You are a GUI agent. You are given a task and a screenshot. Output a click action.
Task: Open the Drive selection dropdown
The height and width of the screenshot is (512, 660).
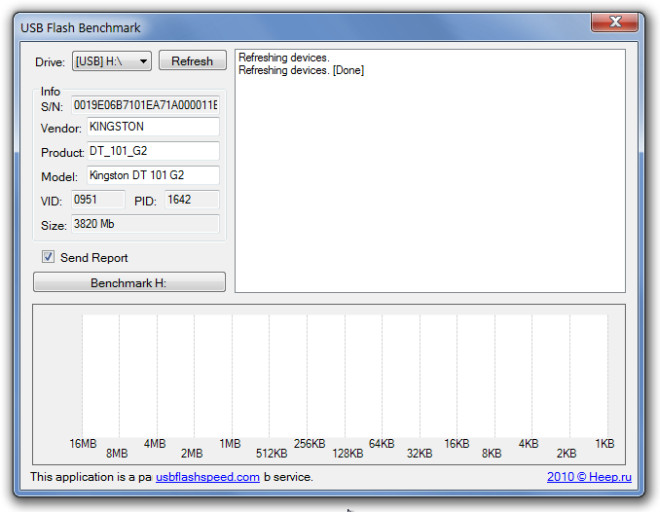click(111, 61)
